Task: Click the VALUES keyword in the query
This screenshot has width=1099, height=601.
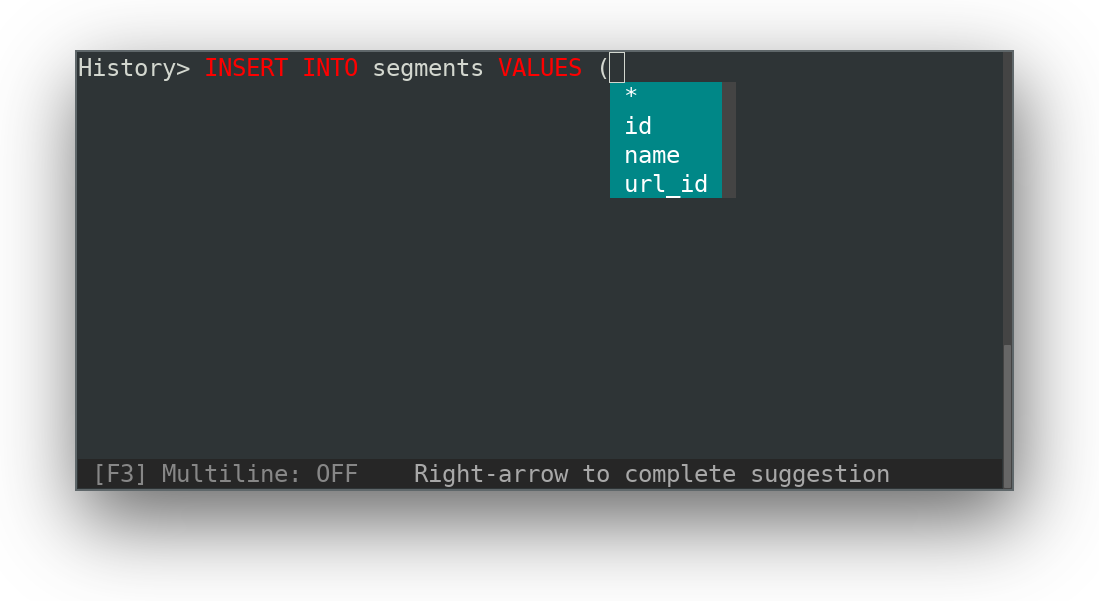Action: [x=540, y=68]
